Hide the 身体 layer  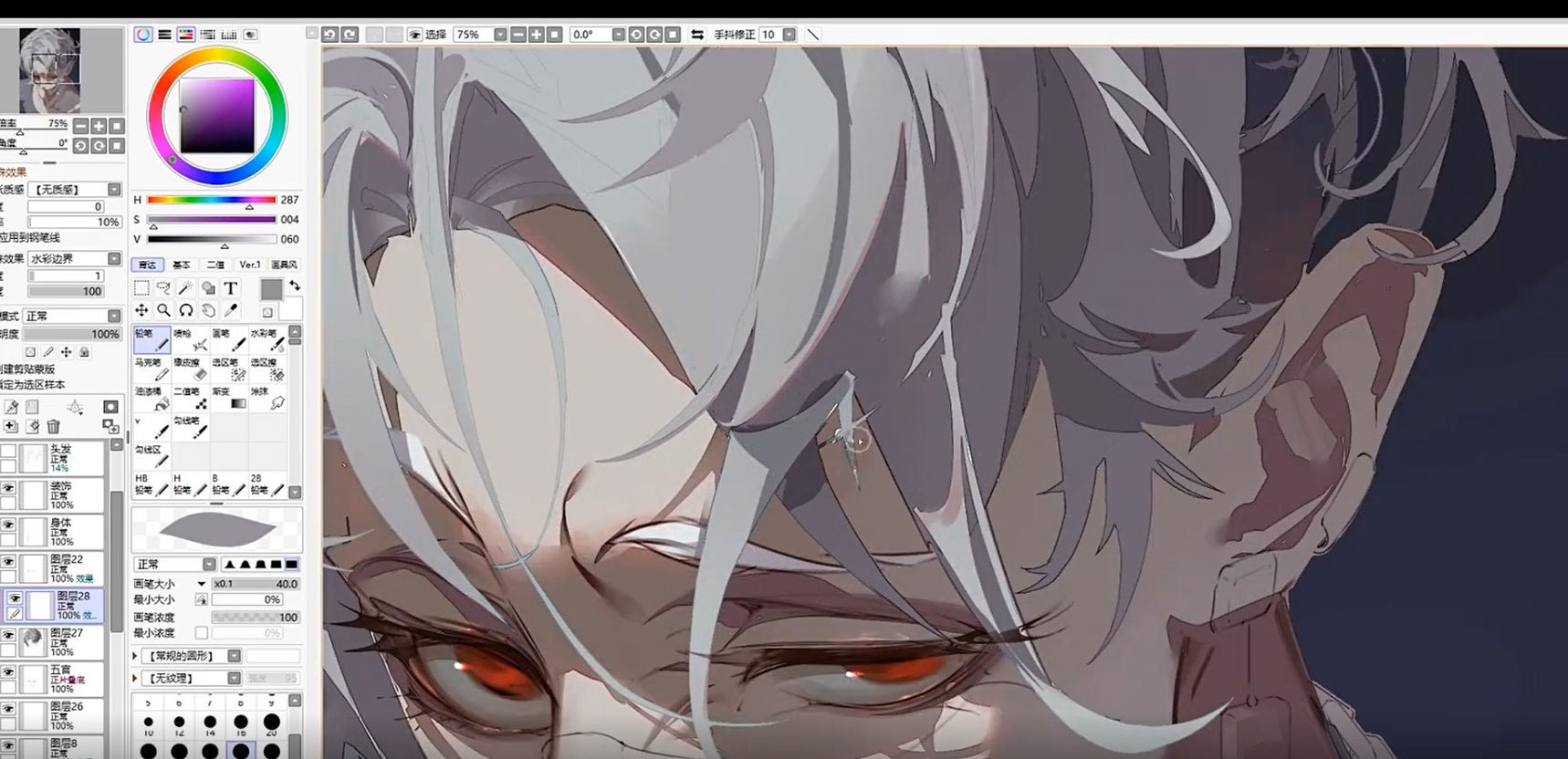(8, 525)
